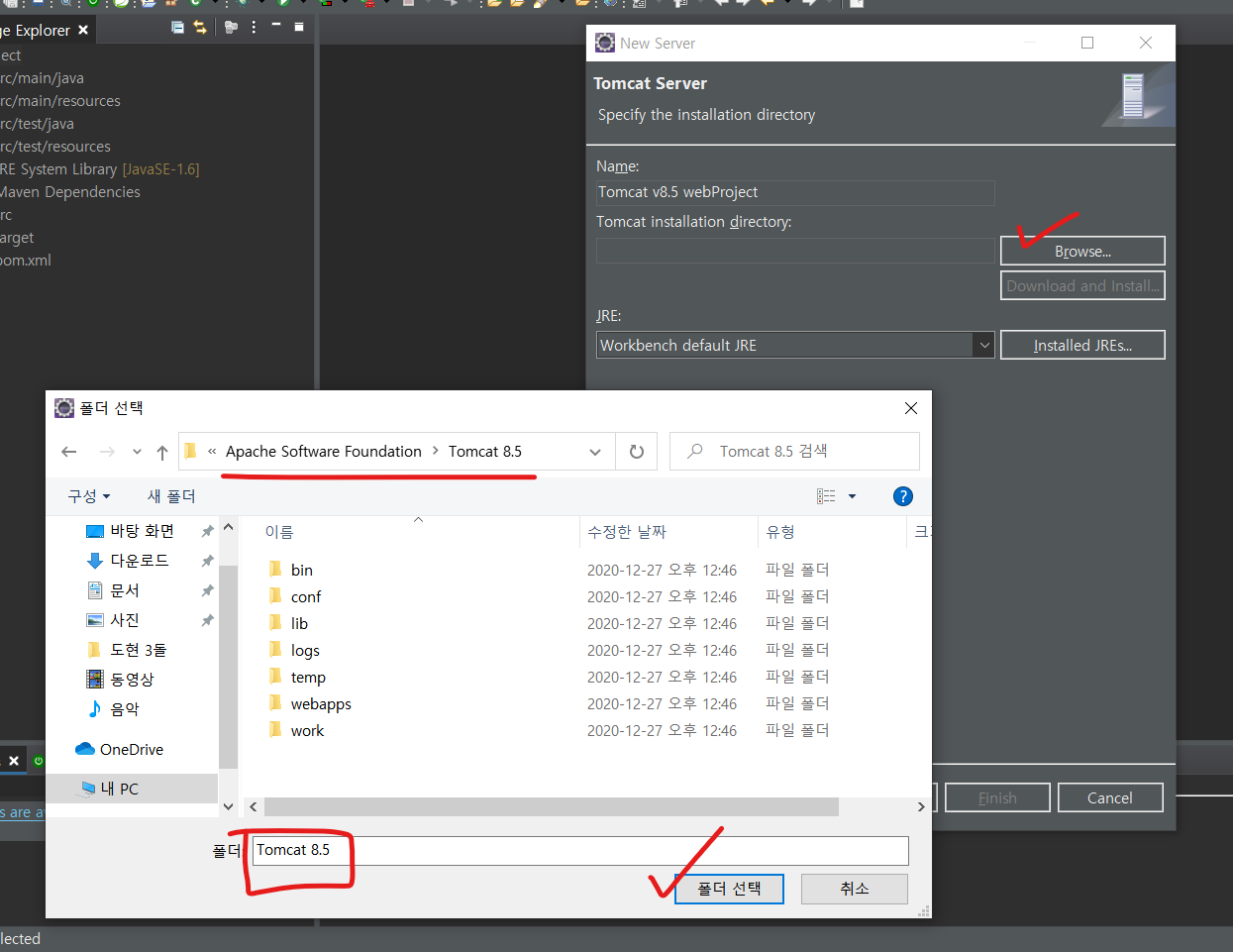Open recent locations dropdown in folder dialog

[x=137, y=452]
